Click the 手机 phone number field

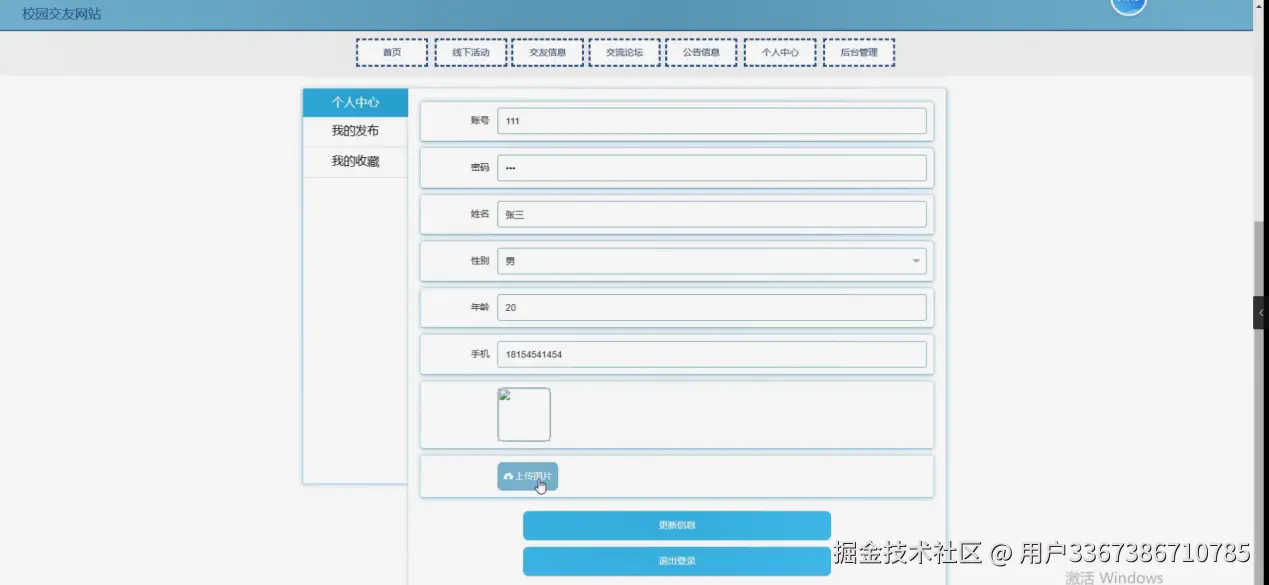tap(711, 354)
